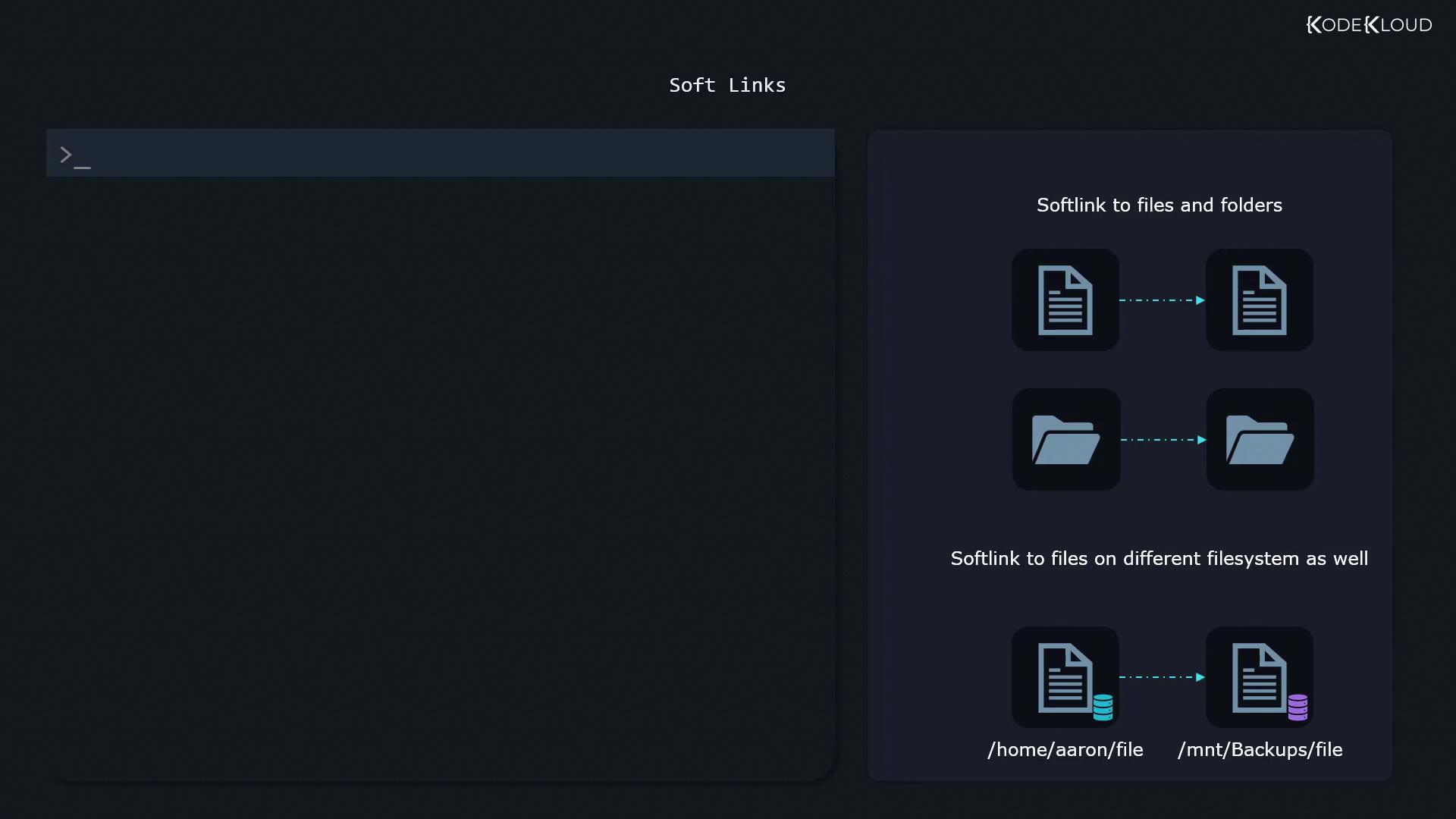Image resolution: width=1456 pixels, height=819 pixels.
Task: Click the Soft Links slide title
Action: [727, 85]
